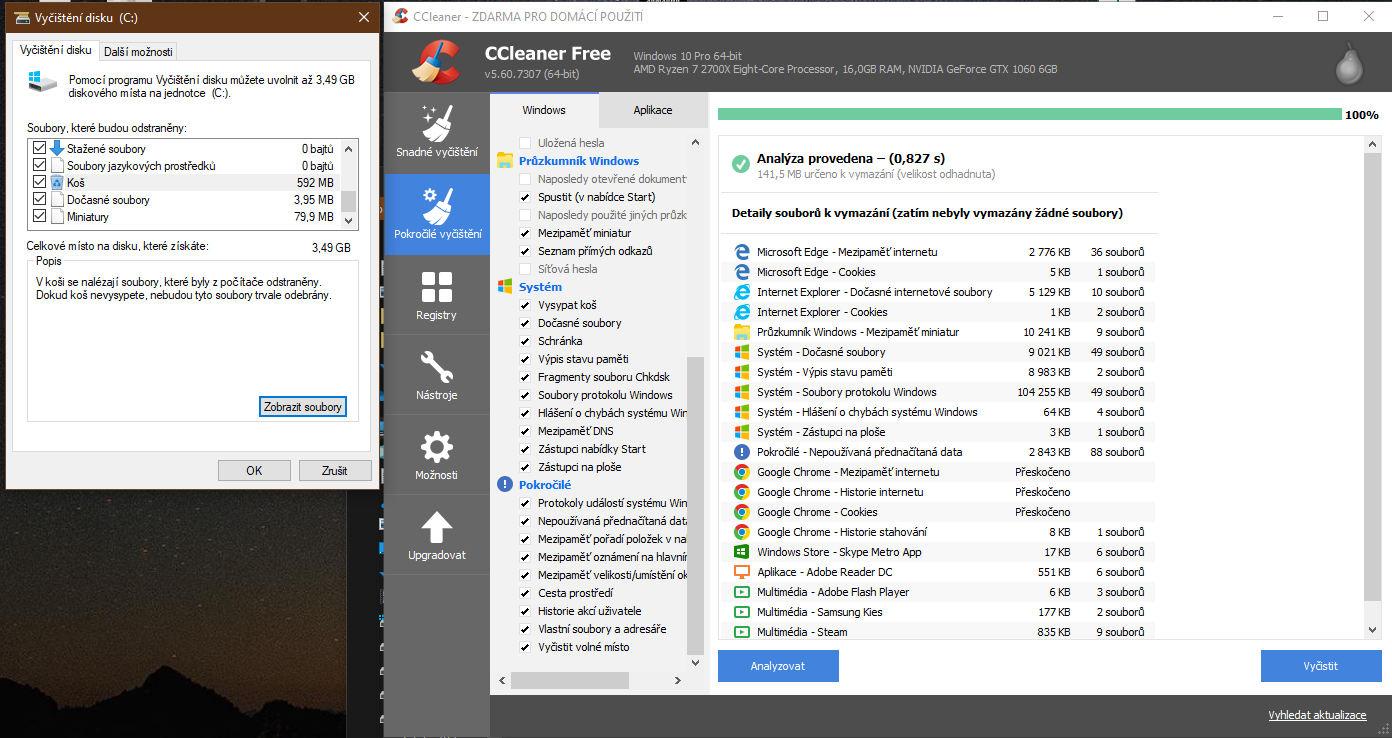Uncheck Koš in Disk Cleanup list
The width and height of the screenshot is (1392, 738).
(39, 182)
